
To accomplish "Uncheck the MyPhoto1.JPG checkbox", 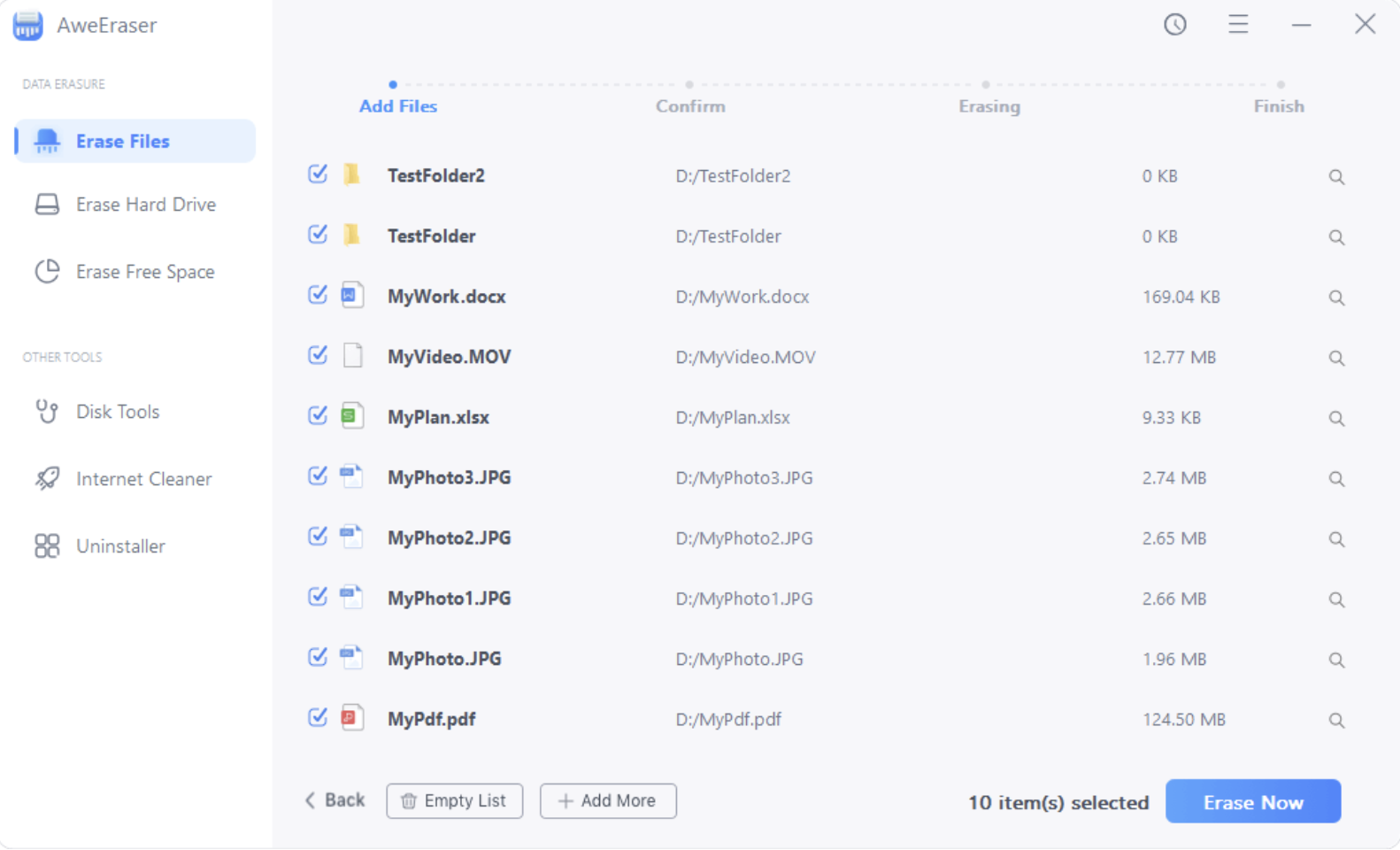I will pos(318,596).
